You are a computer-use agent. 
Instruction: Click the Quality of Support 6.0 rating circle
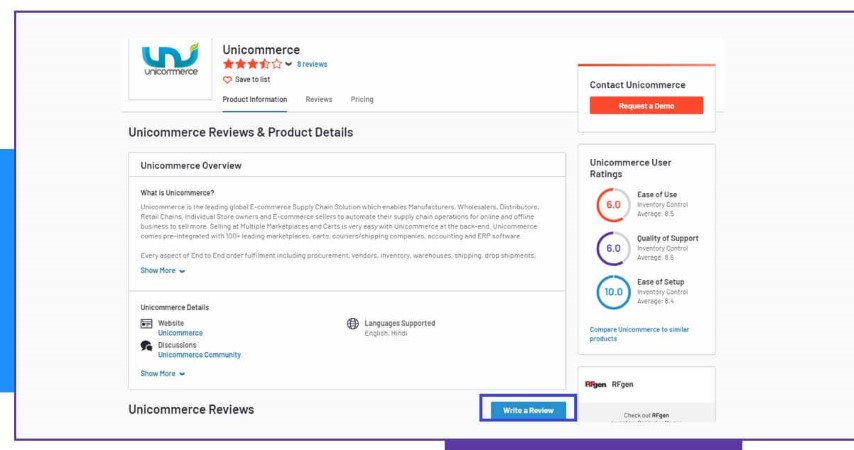coord(613,248)
